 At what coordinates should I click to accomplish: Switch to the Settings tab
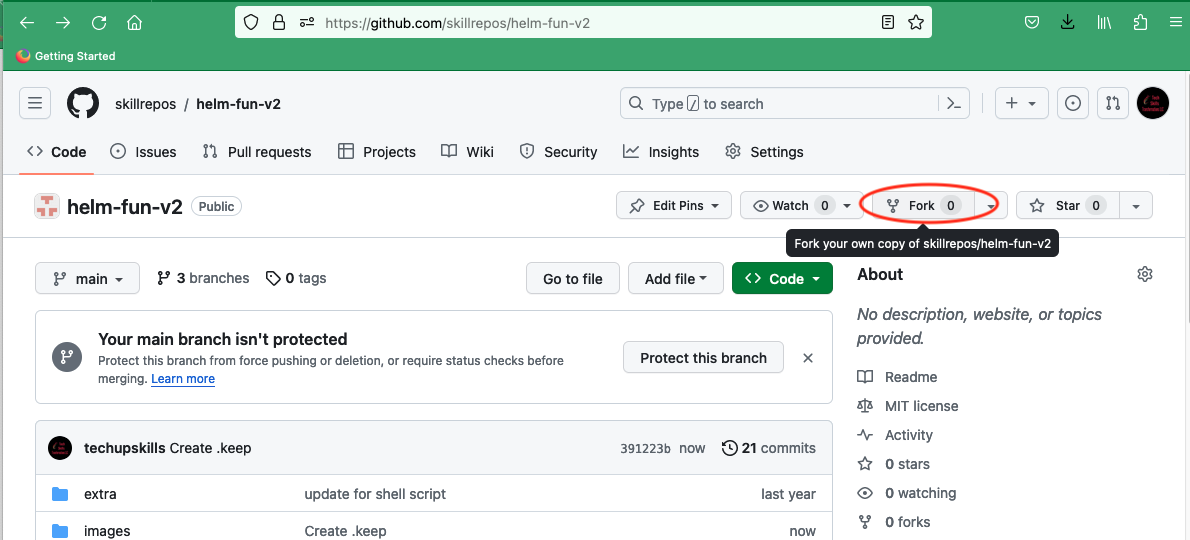click(x=764, y=152)
